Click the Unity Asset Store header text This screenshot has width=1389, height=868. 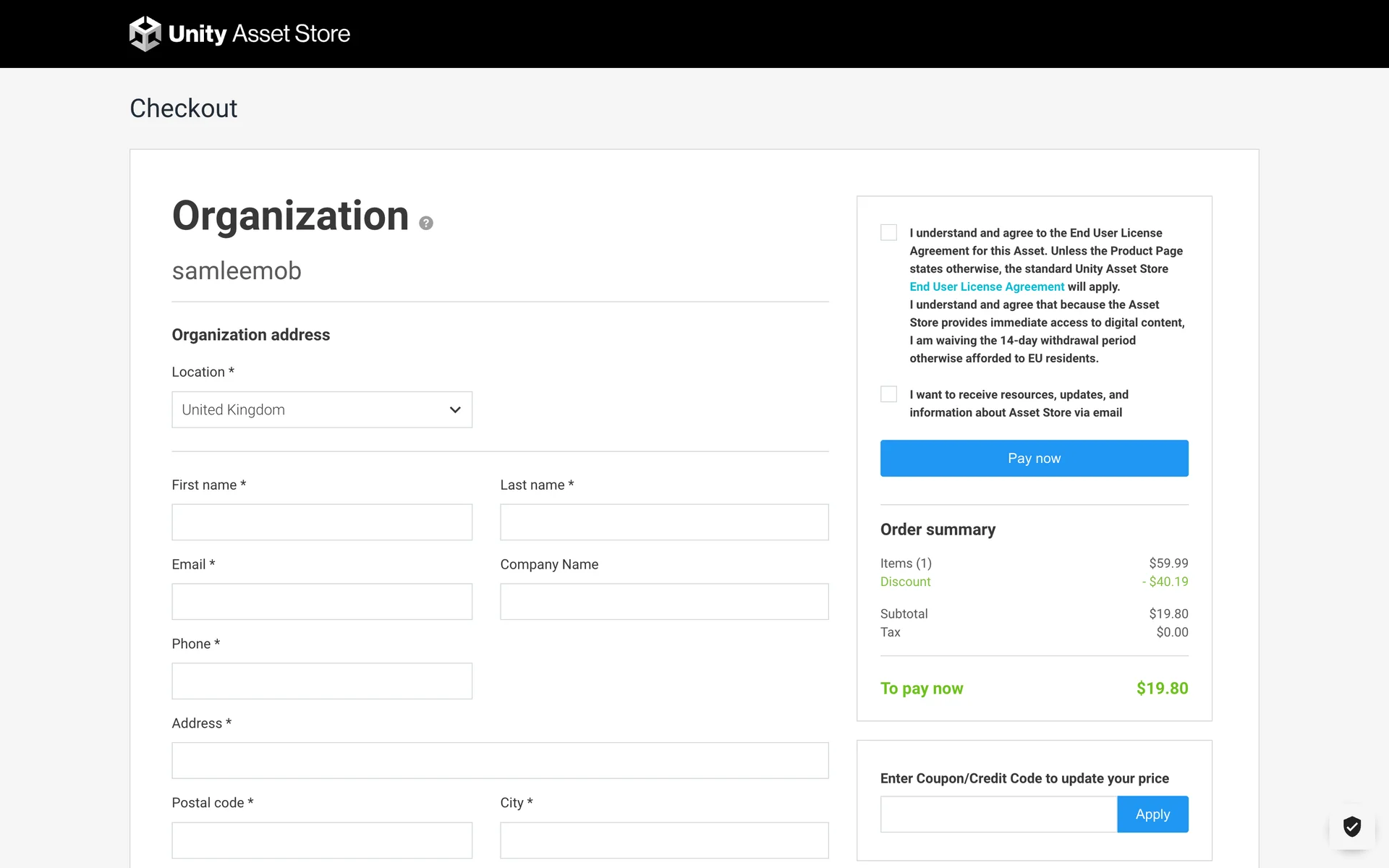point(259,34)
